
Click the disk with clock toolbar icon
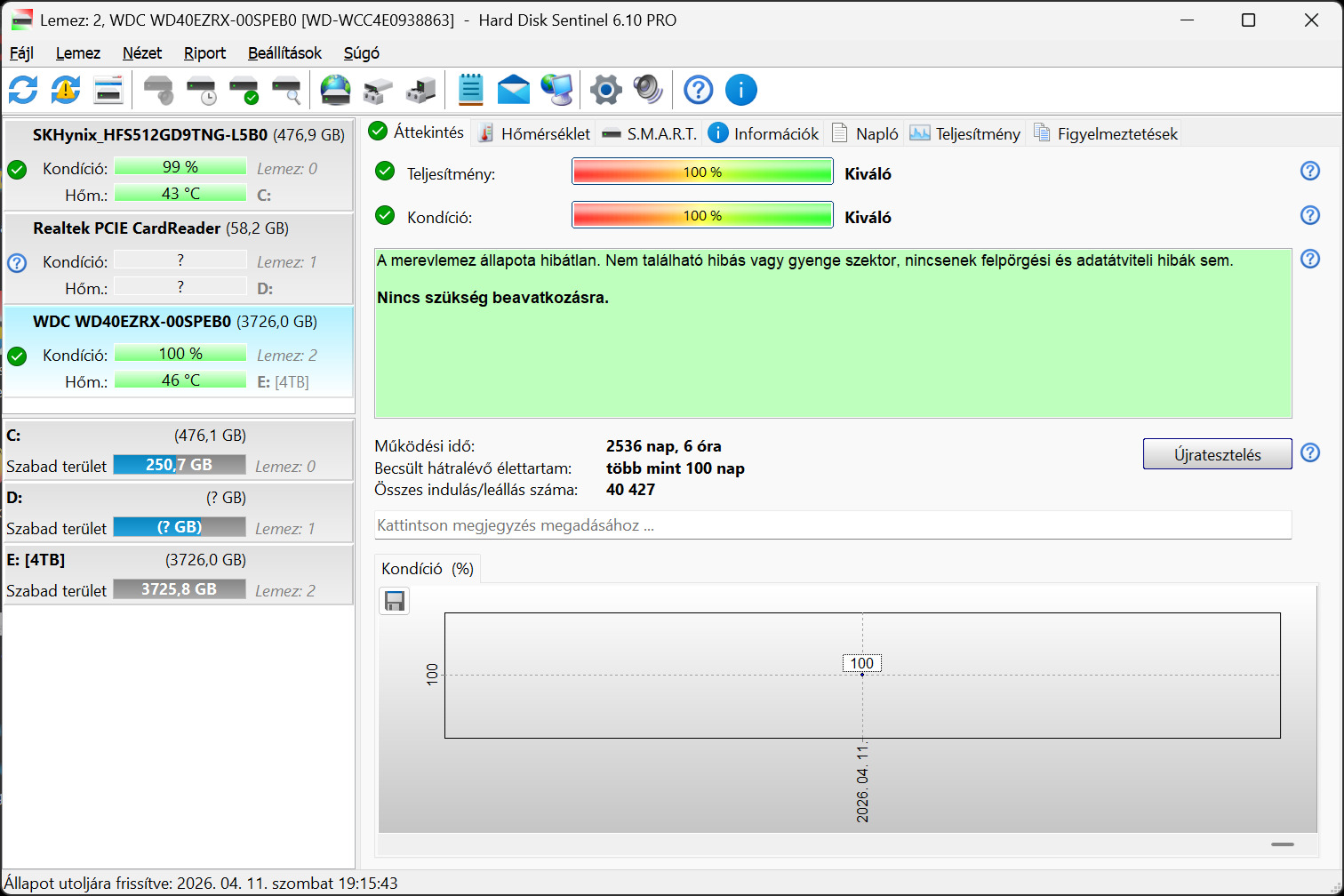point(202,90)
